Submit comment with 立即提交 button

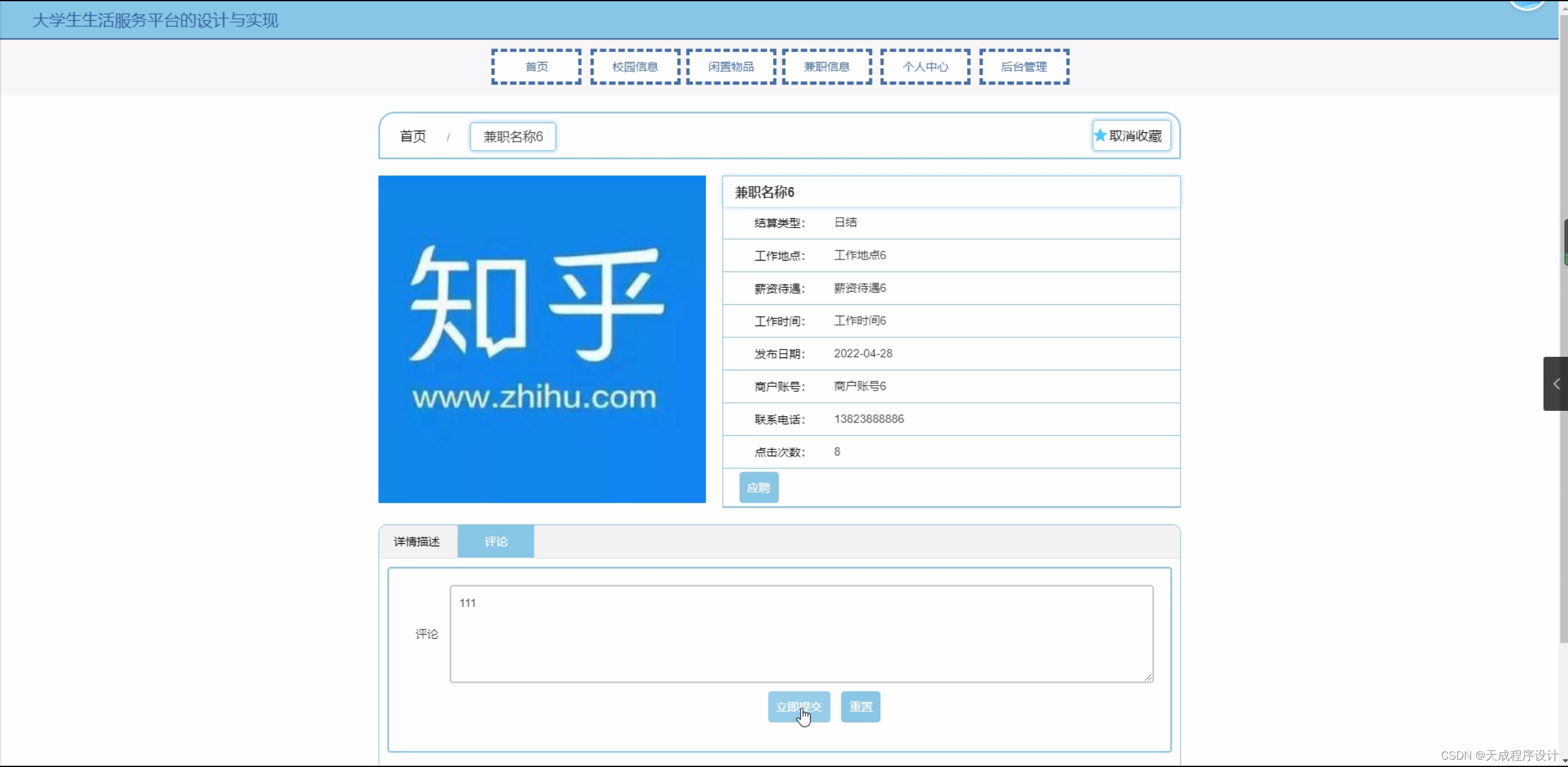[798, 706]
